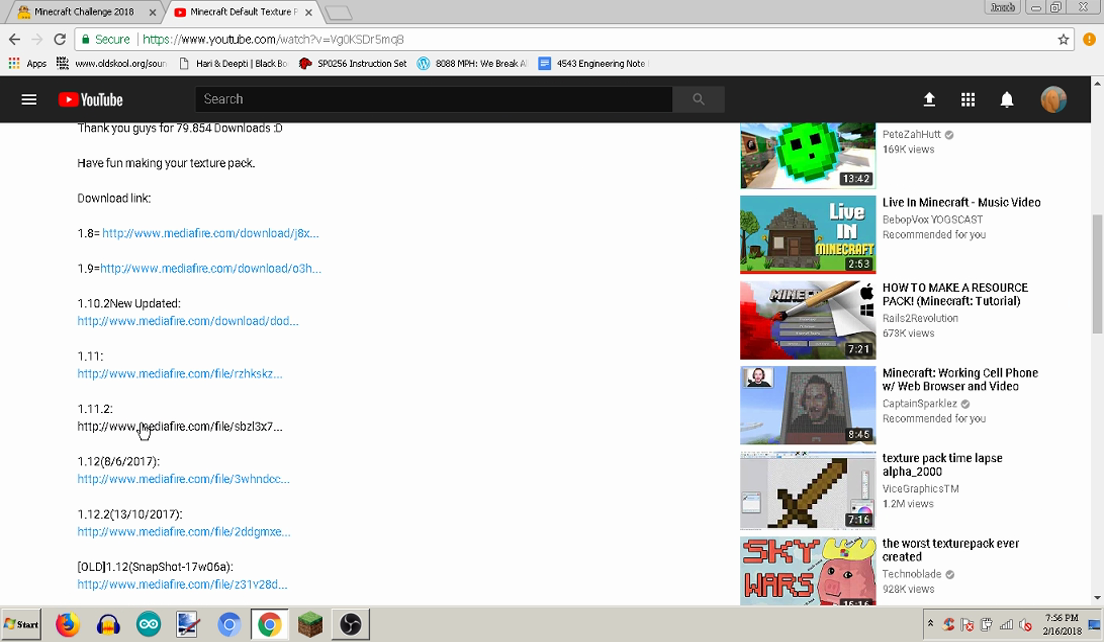This screenshot has height=642, width=1104.
Task: Open a new browser tab
Action: (x=339, y=13)
